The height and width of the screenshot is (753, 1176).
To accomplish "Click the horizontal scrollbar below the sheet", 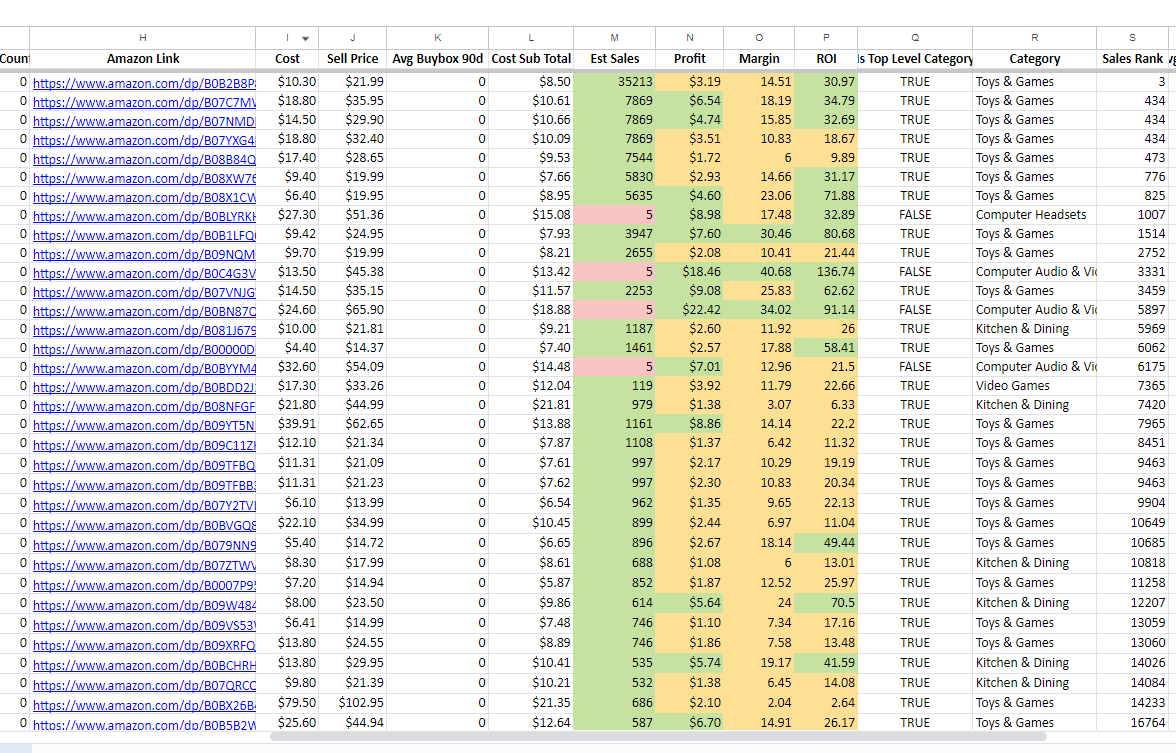I will [658, 736].
